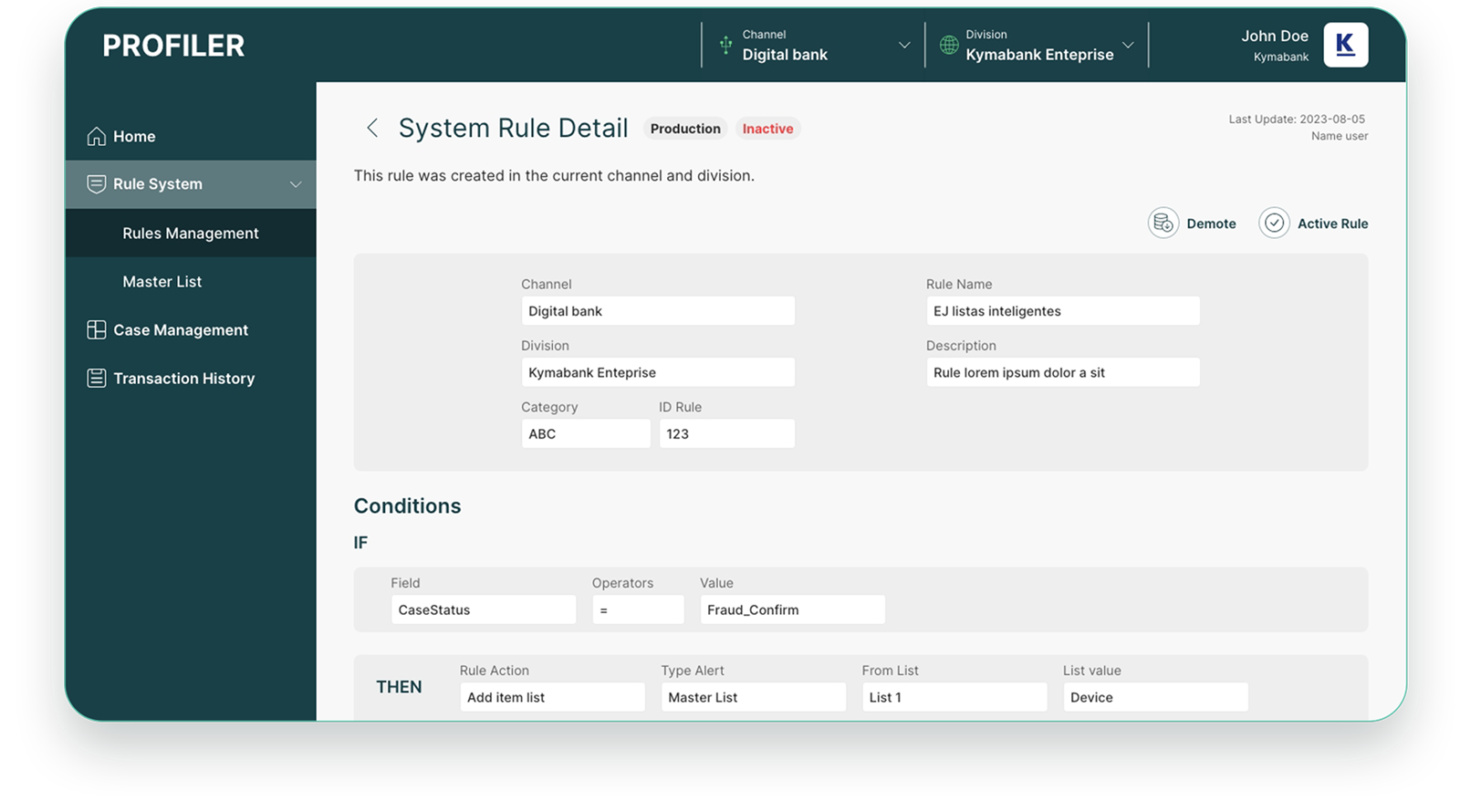Click the Channel fork icon in header
The width and height of the screenshot is (1460, 812).
click(x=725, y=45)
